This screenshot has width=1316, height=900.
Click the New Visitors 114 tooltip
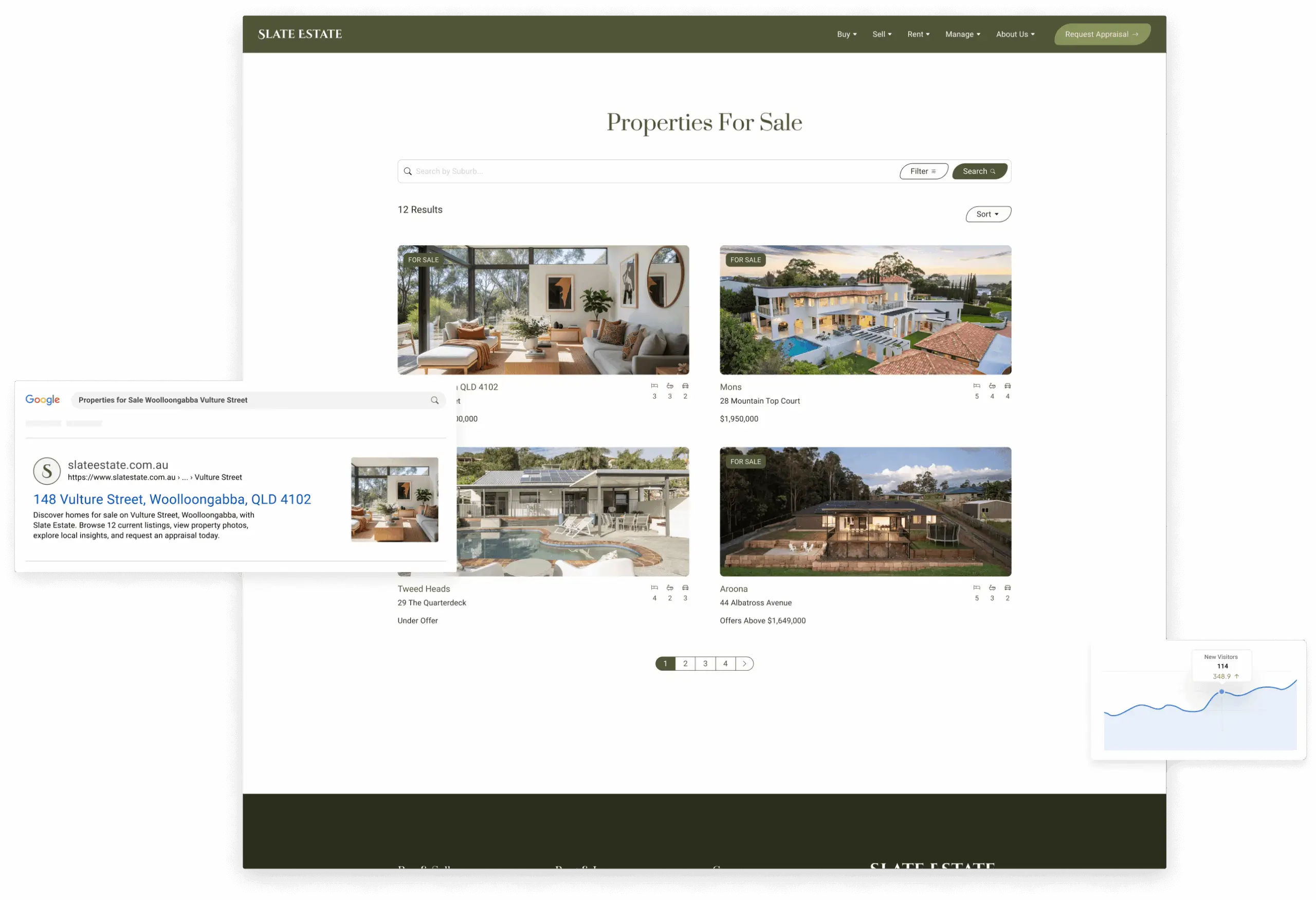1221,667
